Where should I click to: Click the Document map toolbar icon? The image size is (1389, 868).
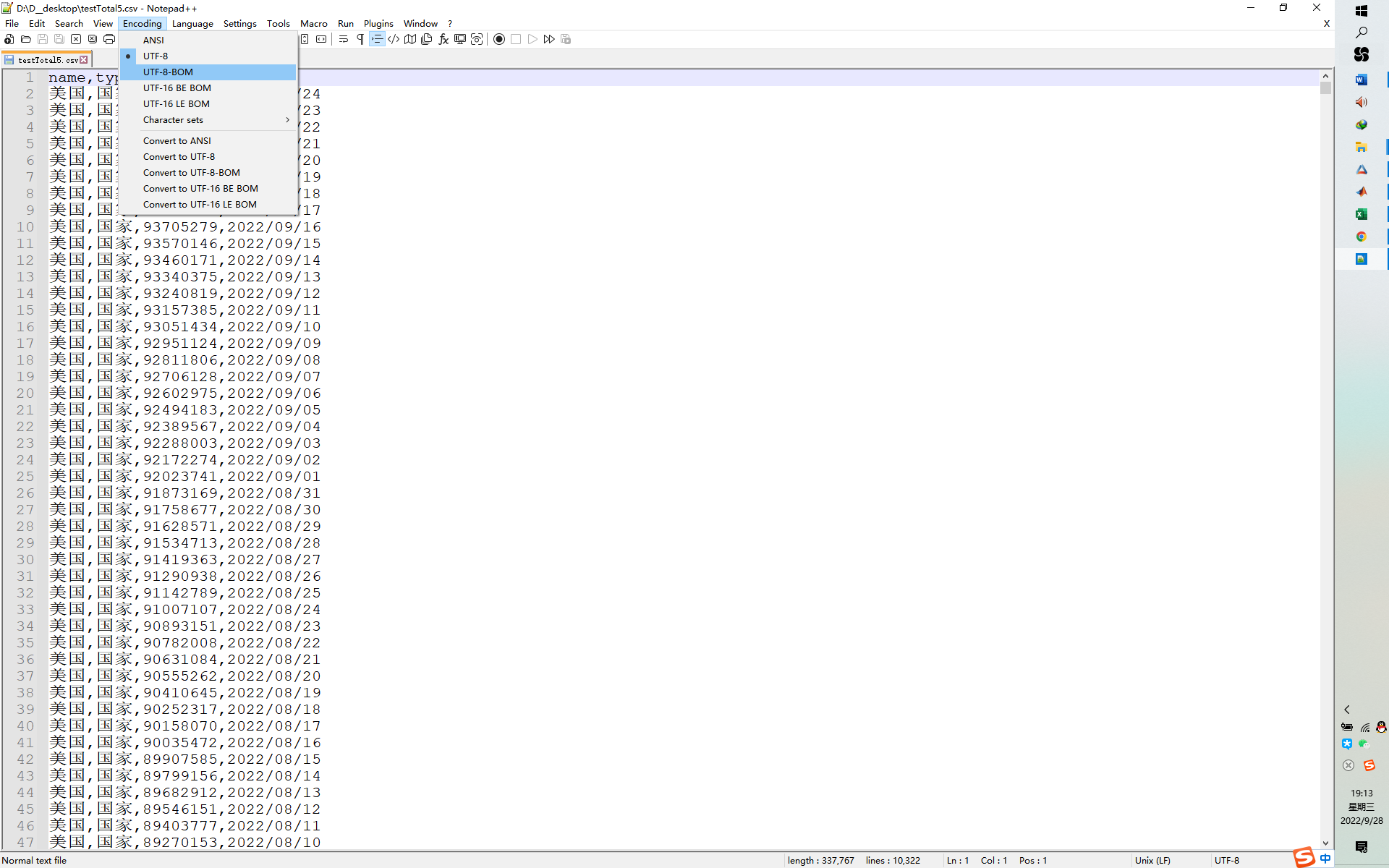coord(410,39)
